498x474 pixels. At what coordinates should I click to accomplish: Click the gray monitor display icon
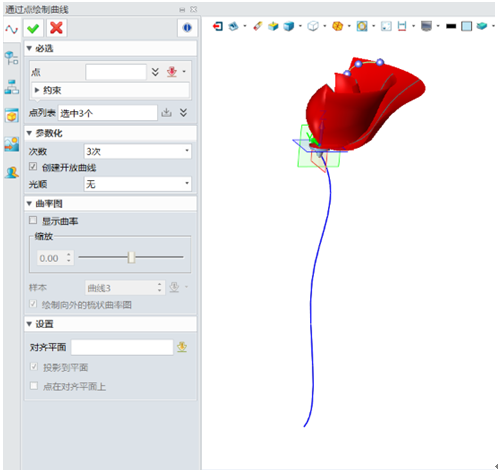tap(427, 26)
